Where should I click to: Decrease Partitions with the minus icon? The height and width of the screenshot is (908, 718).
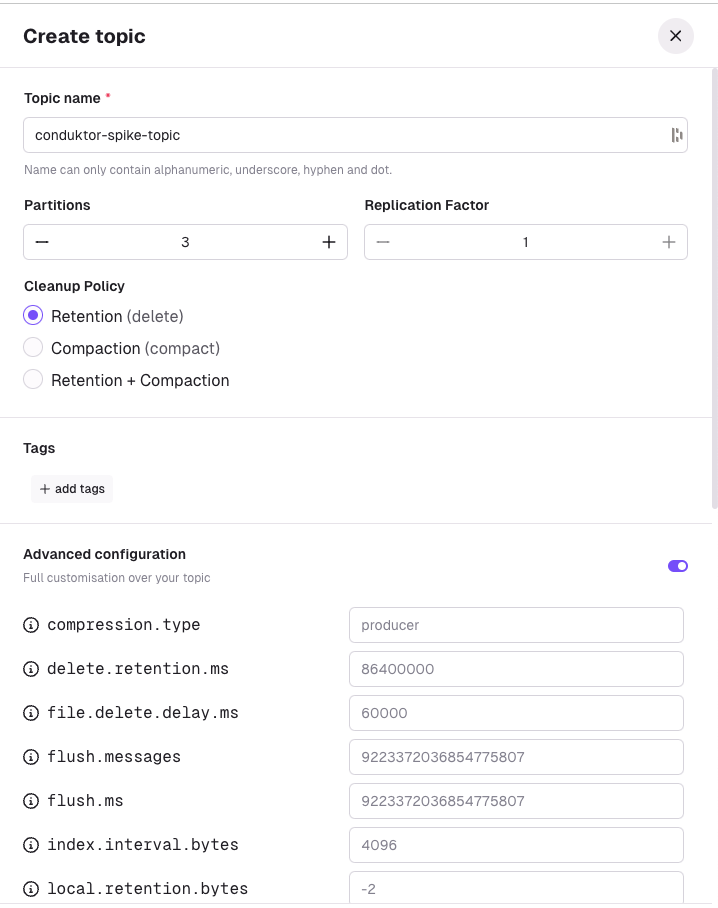[42, 242]
